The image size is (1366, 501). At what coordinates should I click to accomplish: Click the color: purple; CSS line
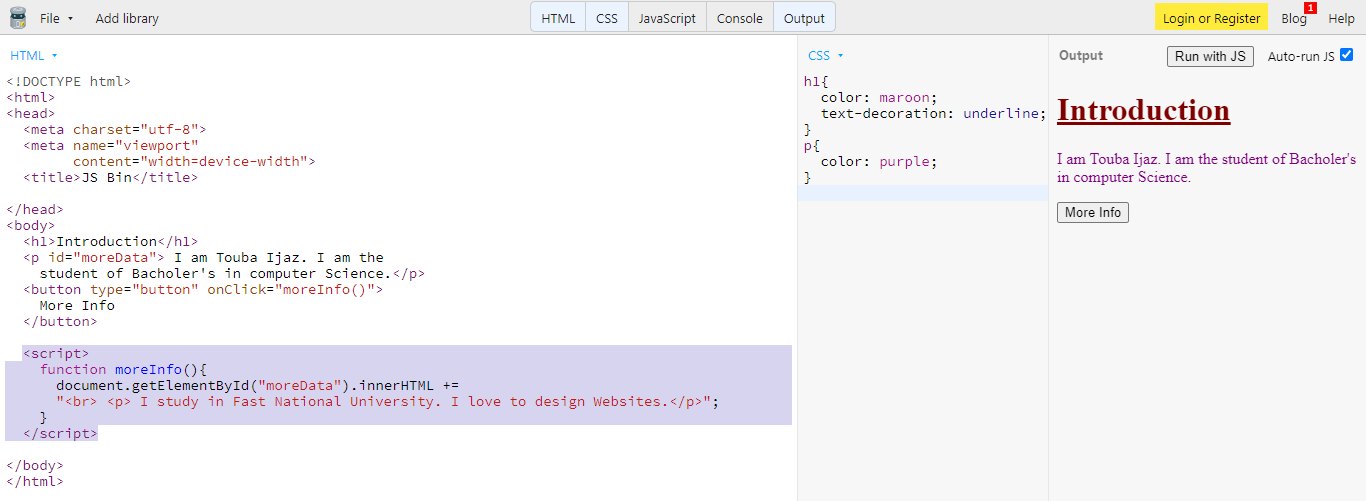(x=879, y=161)
